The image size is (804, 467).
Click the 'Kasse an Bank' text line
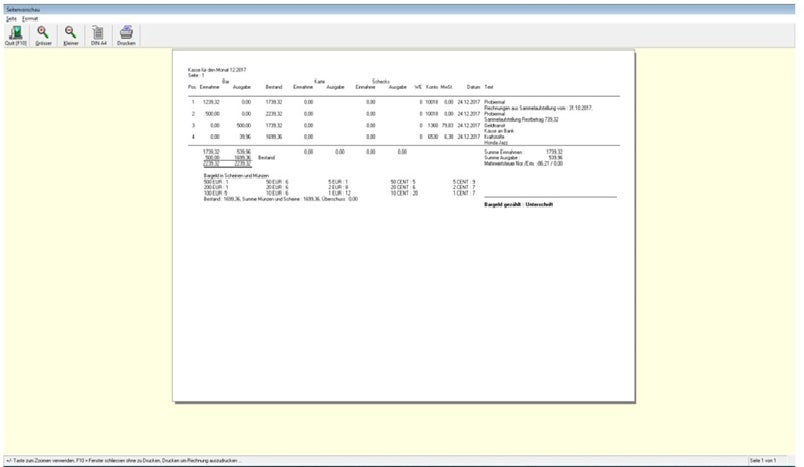tap(499, 131)
